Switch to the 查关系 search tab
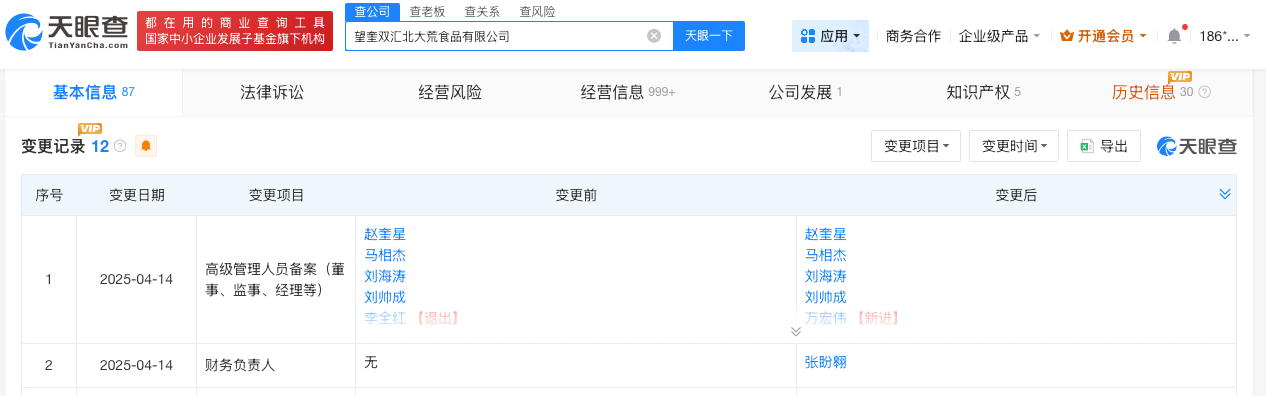This screenshot has height=396, width=1266. [x=482, y=12]
